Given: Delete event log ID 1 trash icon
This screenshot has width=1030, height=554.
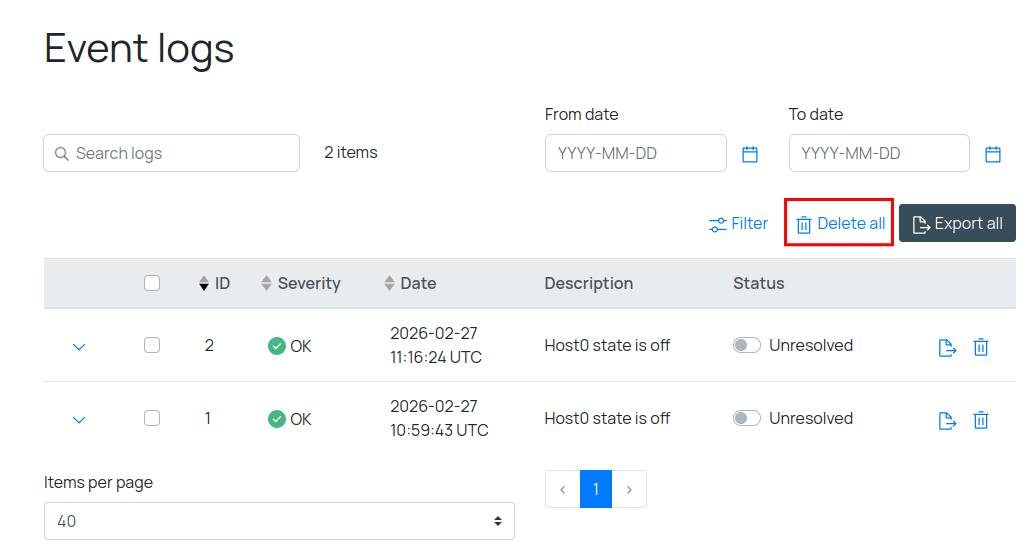Looking at the screenshot, I should point(981,420).
